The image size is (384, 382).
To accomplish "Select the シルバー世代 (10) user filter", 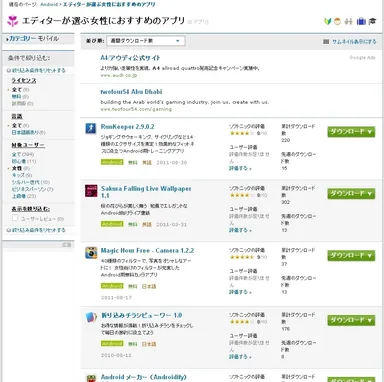I will [26, 182].
